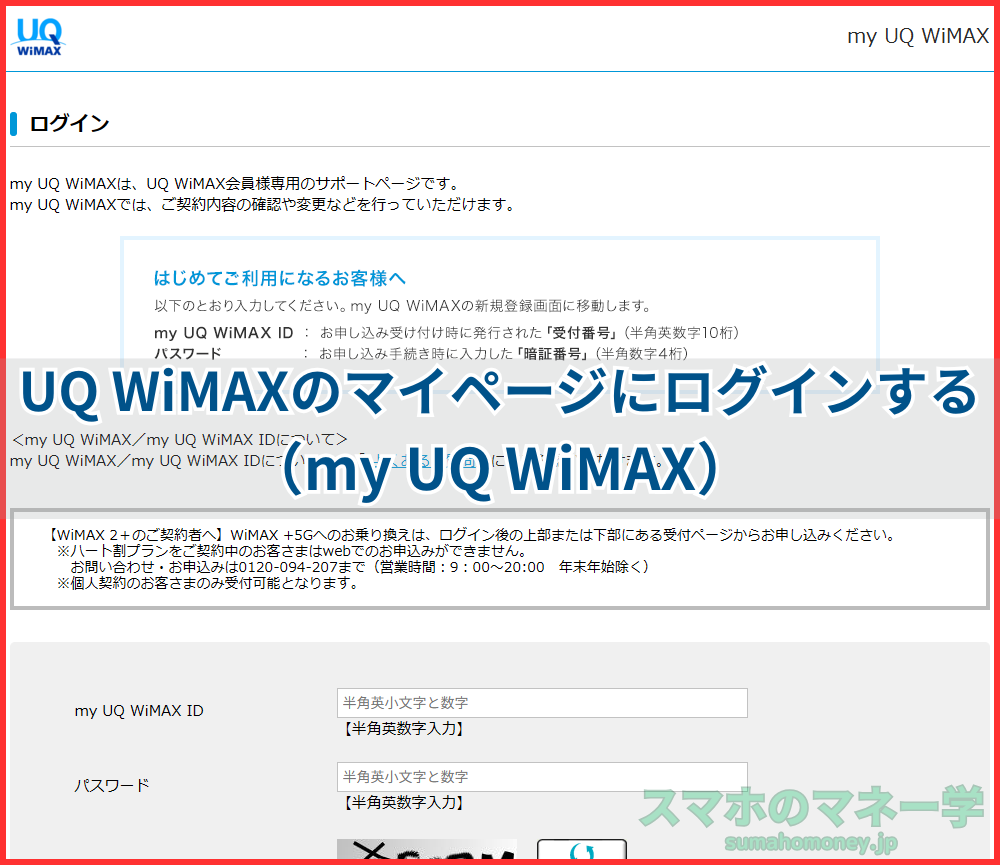Click the captcha image below password field
This screenshot has width=1000, height=865.
pyautogui.click(x=427, y=850)
